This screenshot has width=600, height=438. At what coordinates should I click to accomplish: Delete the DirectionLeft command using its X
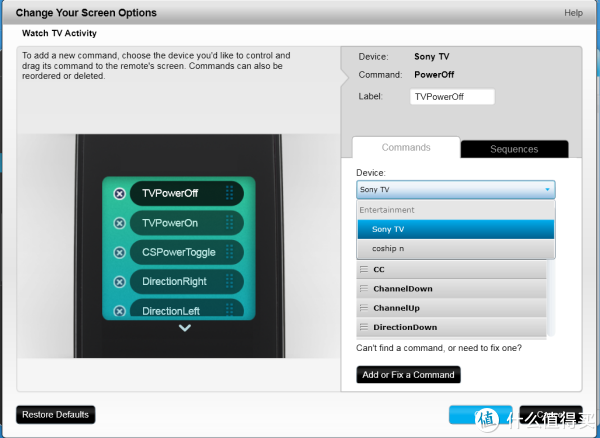tap(120, 311)
